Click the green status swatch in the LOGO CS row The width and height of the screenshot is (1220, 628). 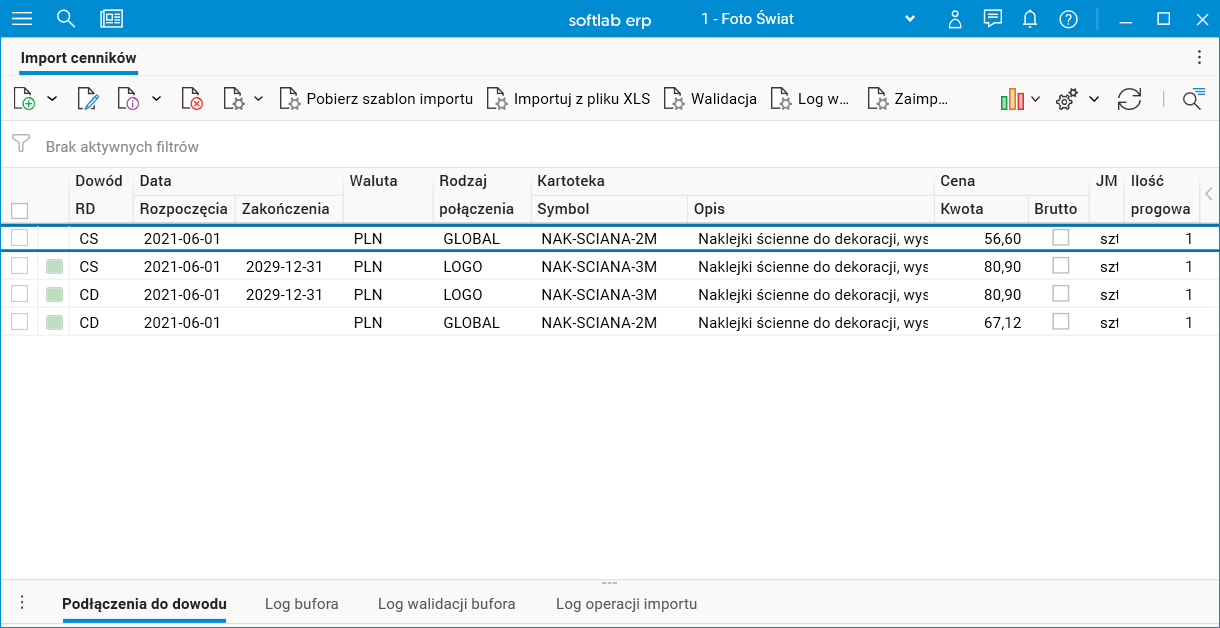pos(54,267)
